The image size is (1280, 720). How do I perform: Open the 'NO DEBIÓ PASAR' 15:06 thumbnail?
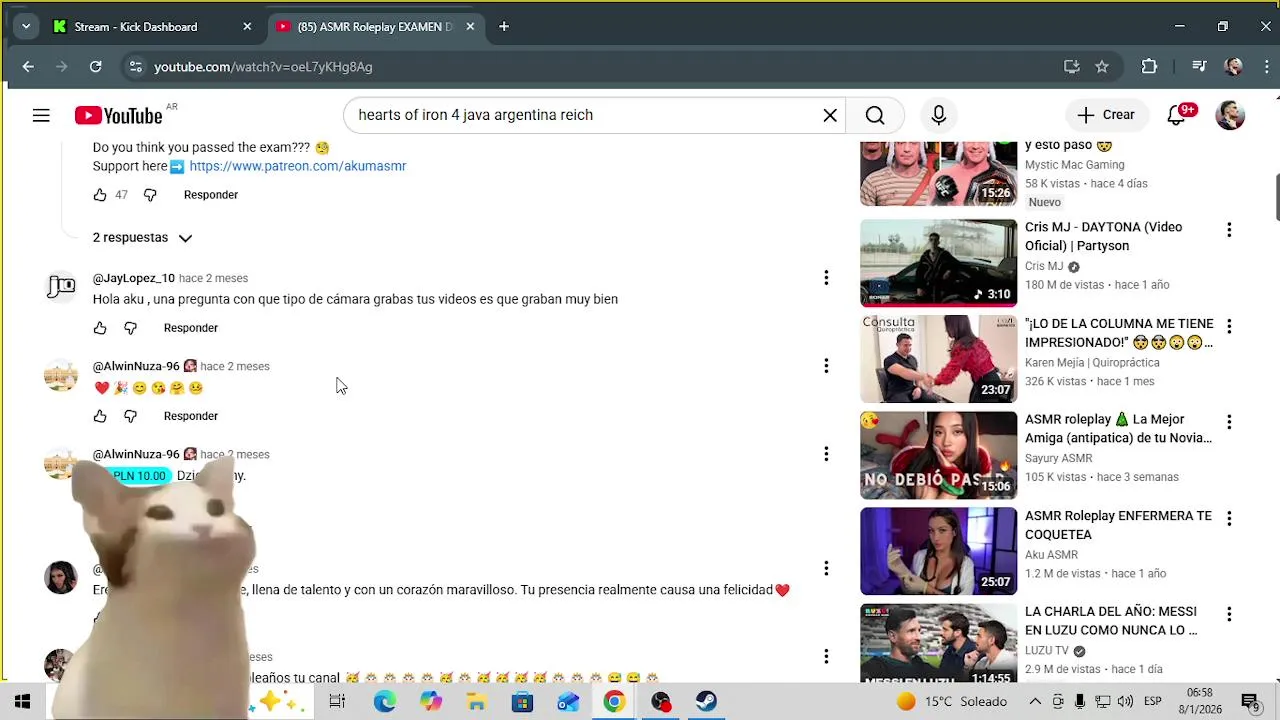938,455
